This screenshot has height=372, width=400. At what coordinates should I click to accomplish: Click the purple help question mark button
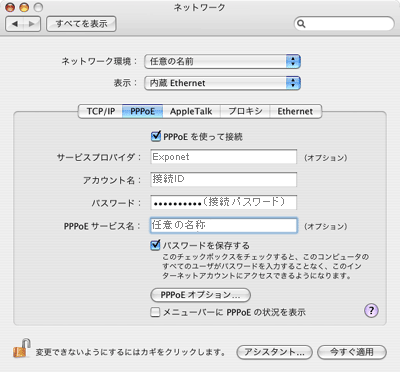pos(371,311)
